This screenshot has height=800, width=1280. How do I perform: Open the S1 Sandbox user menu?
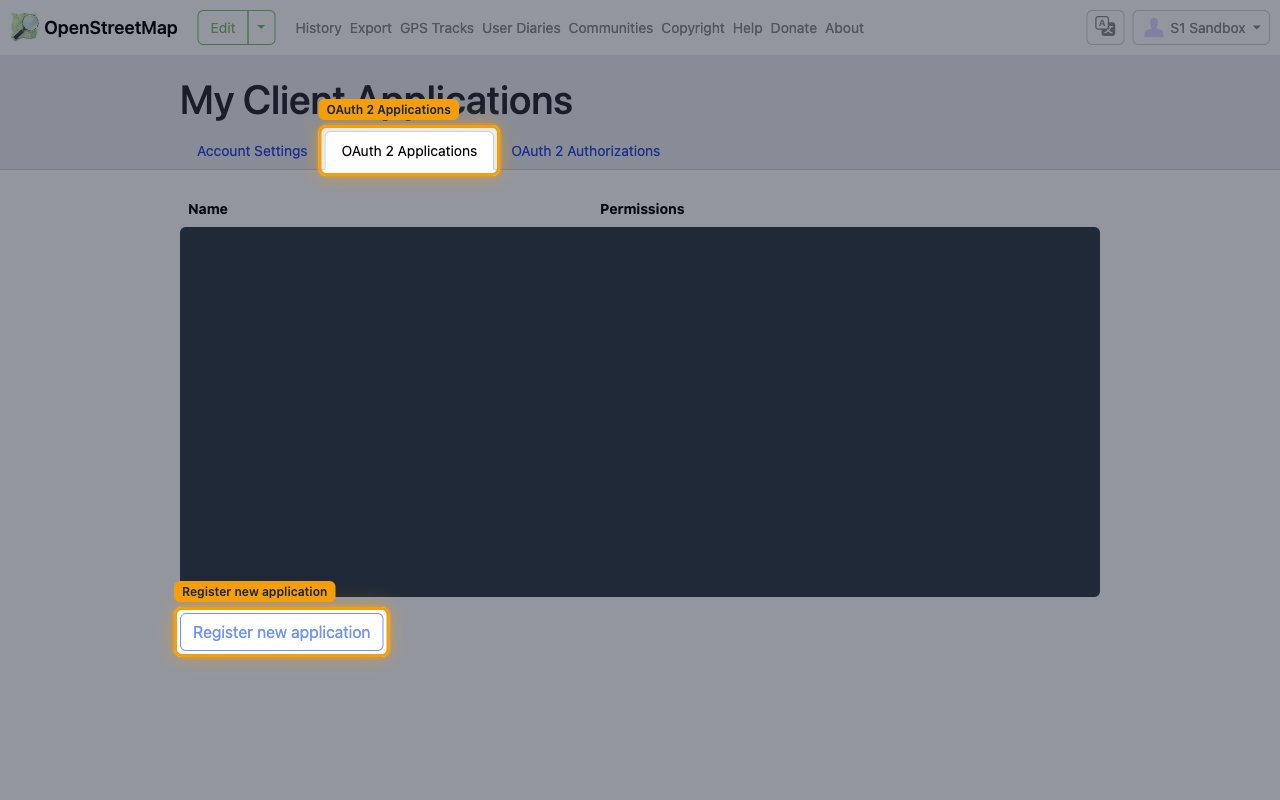pyautogui.click(x=1201, y=28)
